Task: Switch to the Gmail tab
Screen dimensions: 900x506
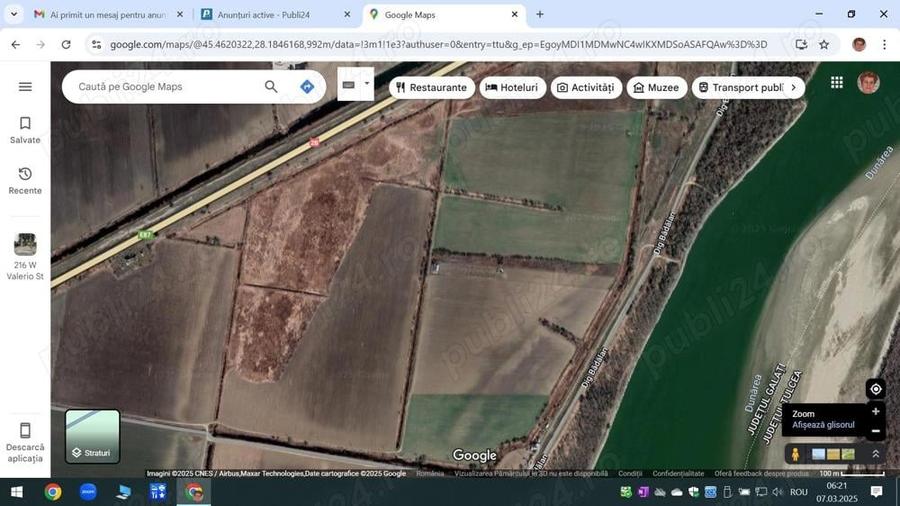Action: click(x=107, y=15)
